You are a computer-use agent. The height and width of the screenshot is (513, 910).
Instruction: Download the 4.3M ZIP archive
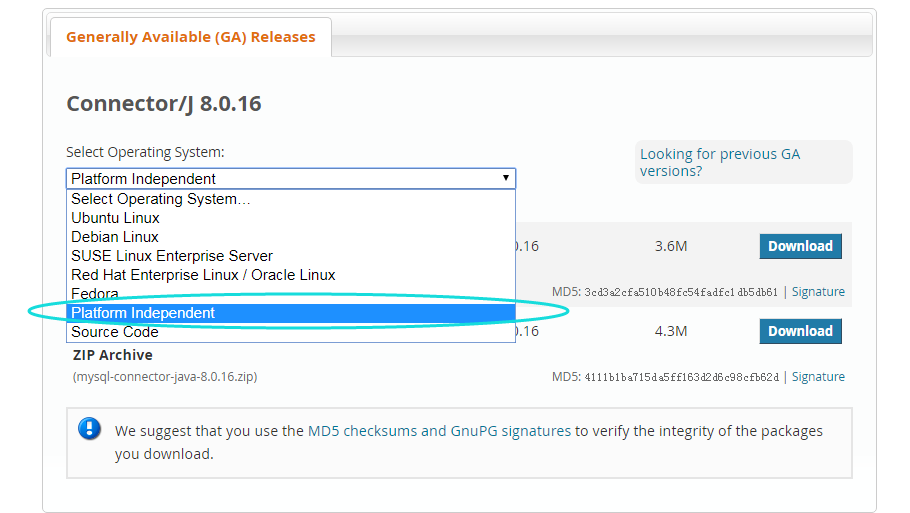pyautogui.click(x=800, y=331)
